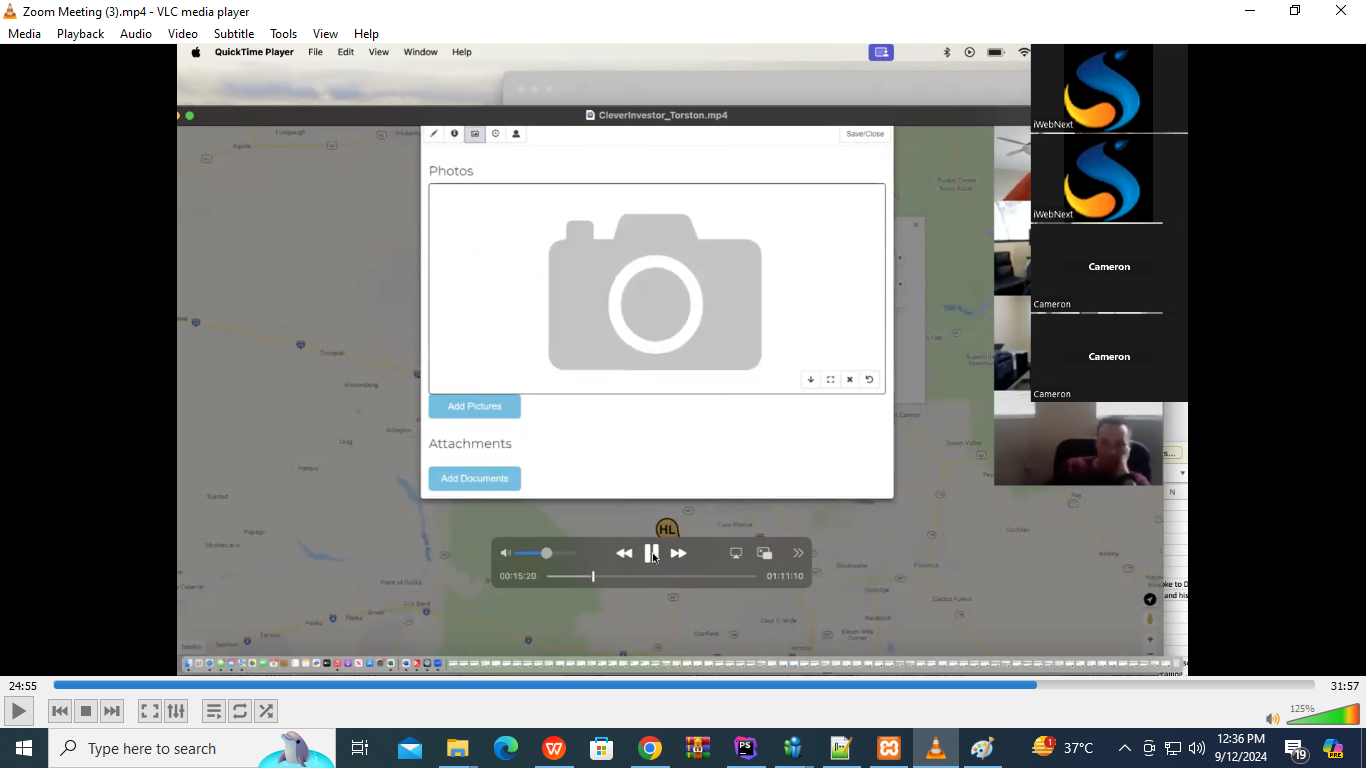
Task: Toggle the playlist view
Action: (x=213, y=711)
